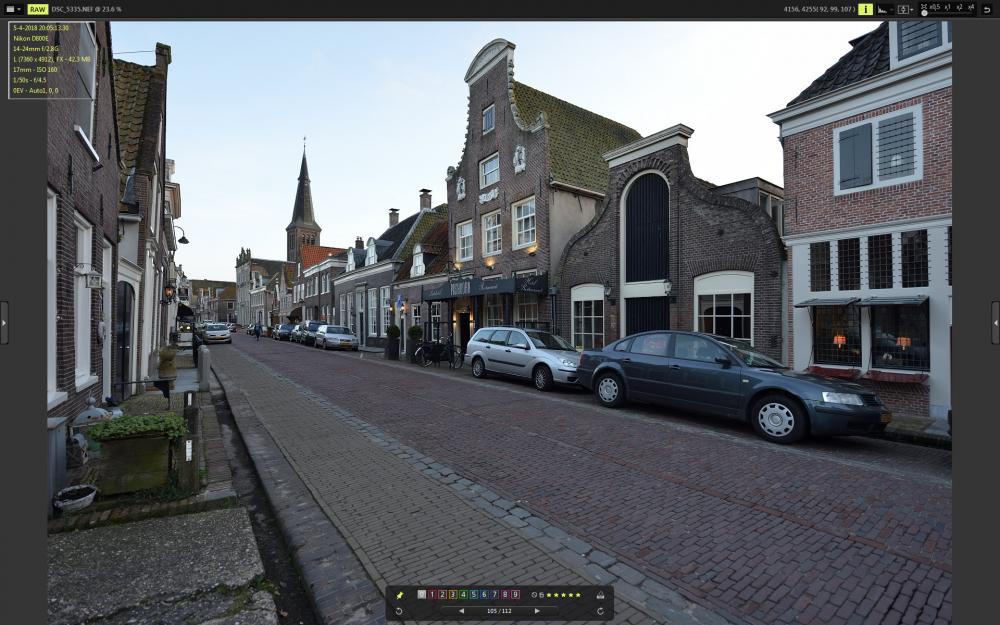Assign color label 3
This screenshot has width=1000, height=625.
[453, 594]
